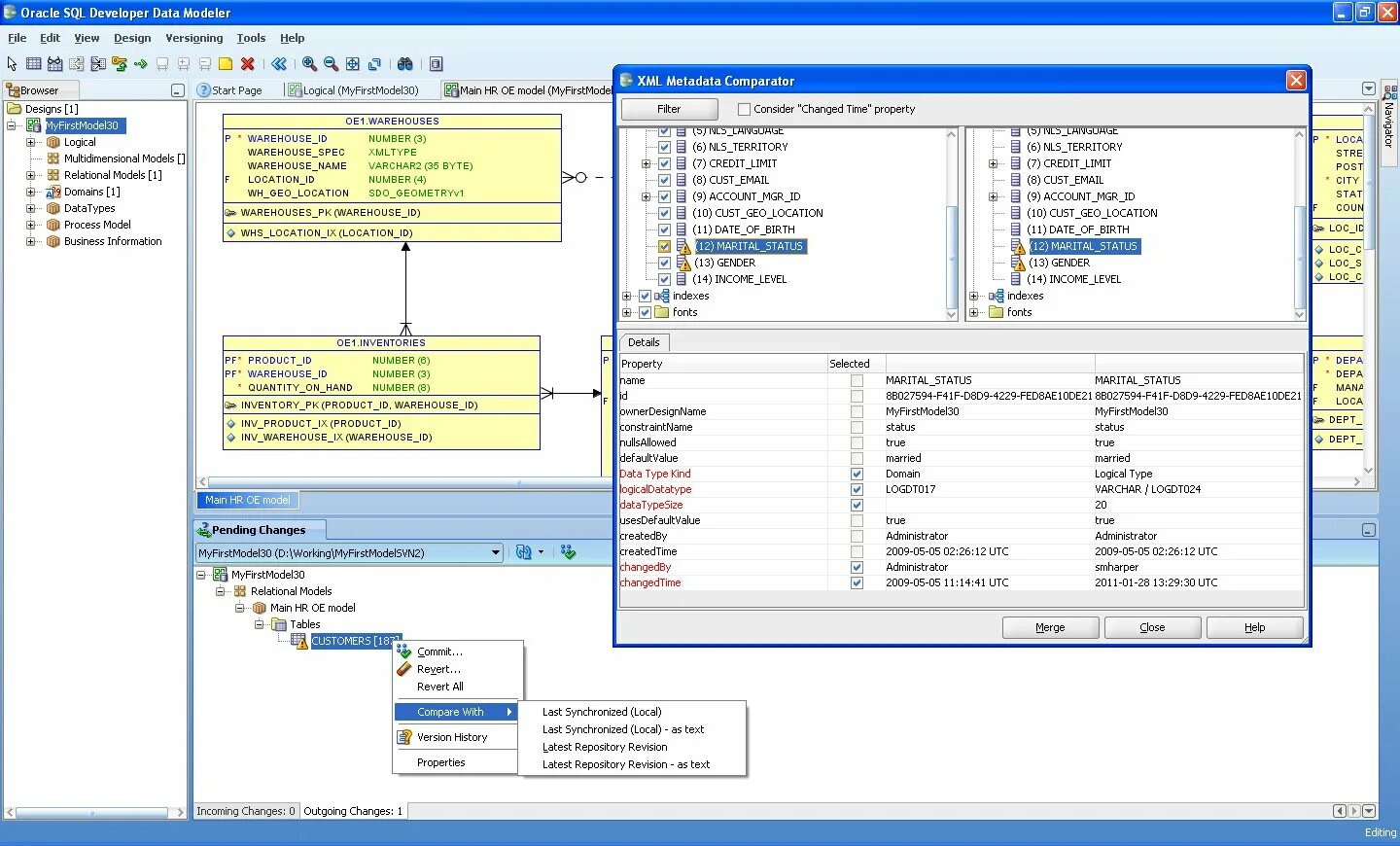Click the Outgoing Changes: 1 status tab
The image size is (1400, 846).
[x=352, y=810]
